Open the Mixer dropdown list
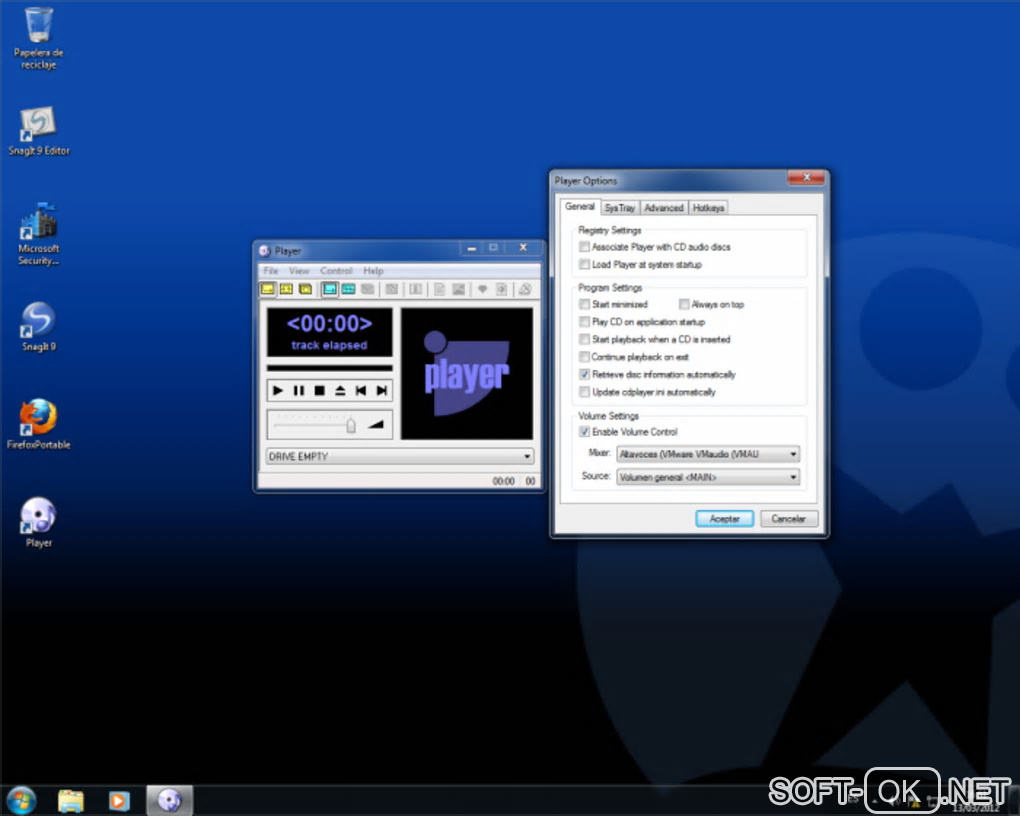 (708, 454)
